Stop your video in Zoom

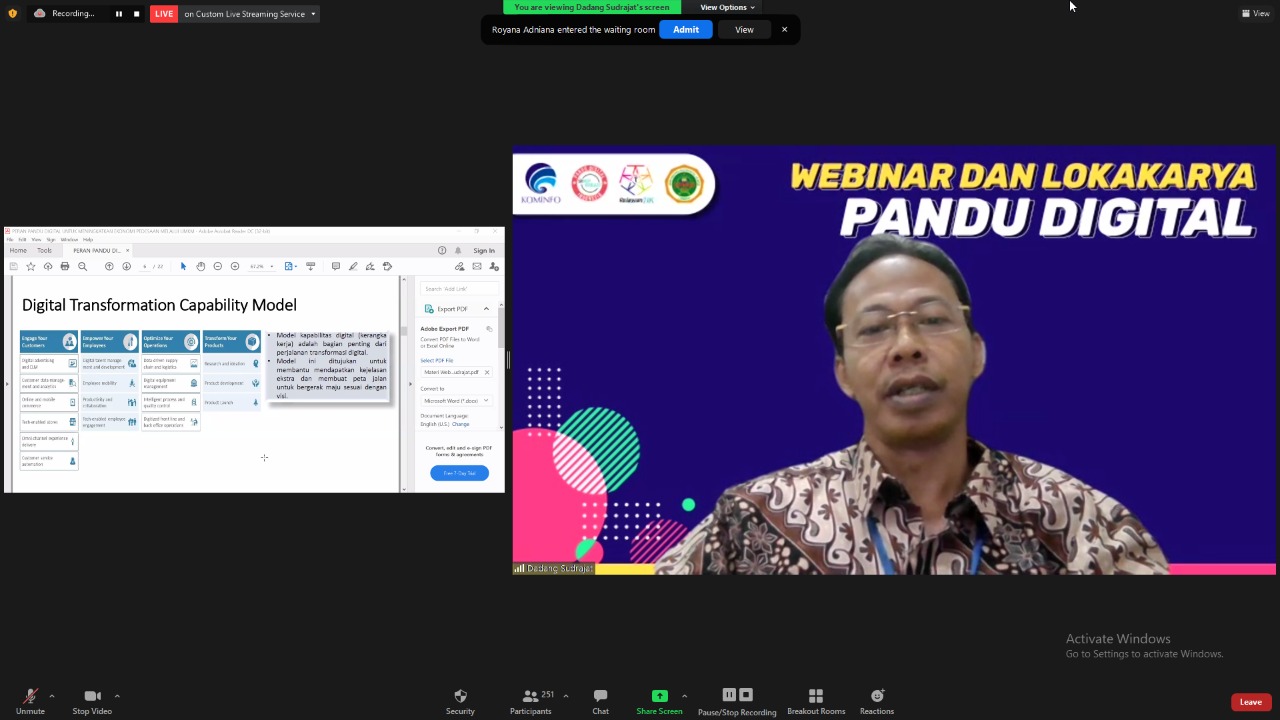92,700
